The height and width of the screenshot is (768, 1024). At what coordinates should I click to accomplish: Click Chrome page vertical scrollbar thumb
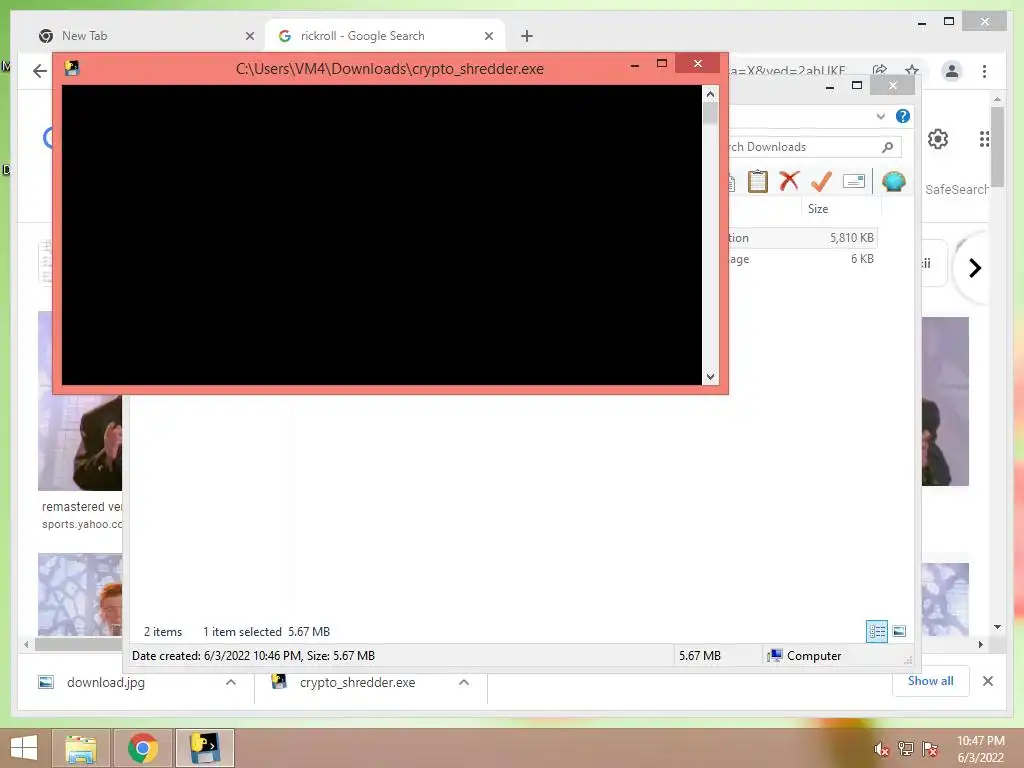coord(997,147)
